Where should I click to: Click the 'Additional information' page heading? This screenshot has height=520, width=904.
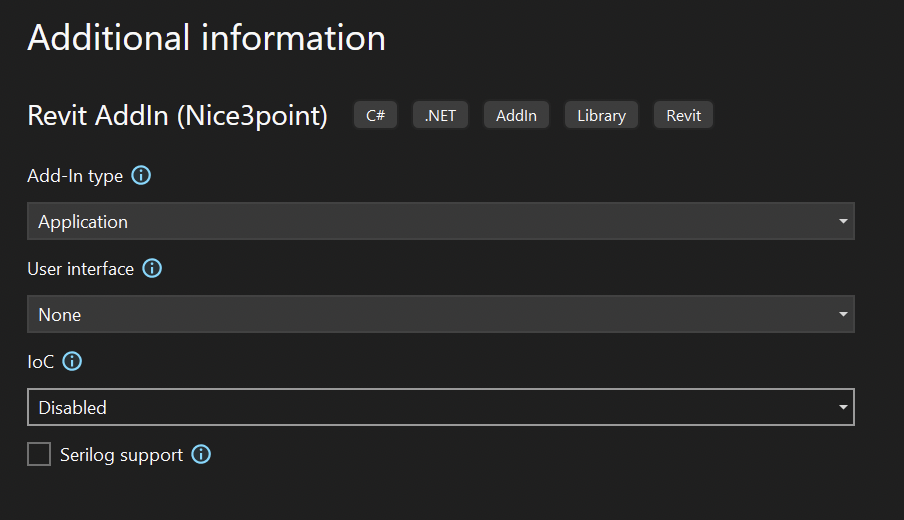[x=206, y=38]
